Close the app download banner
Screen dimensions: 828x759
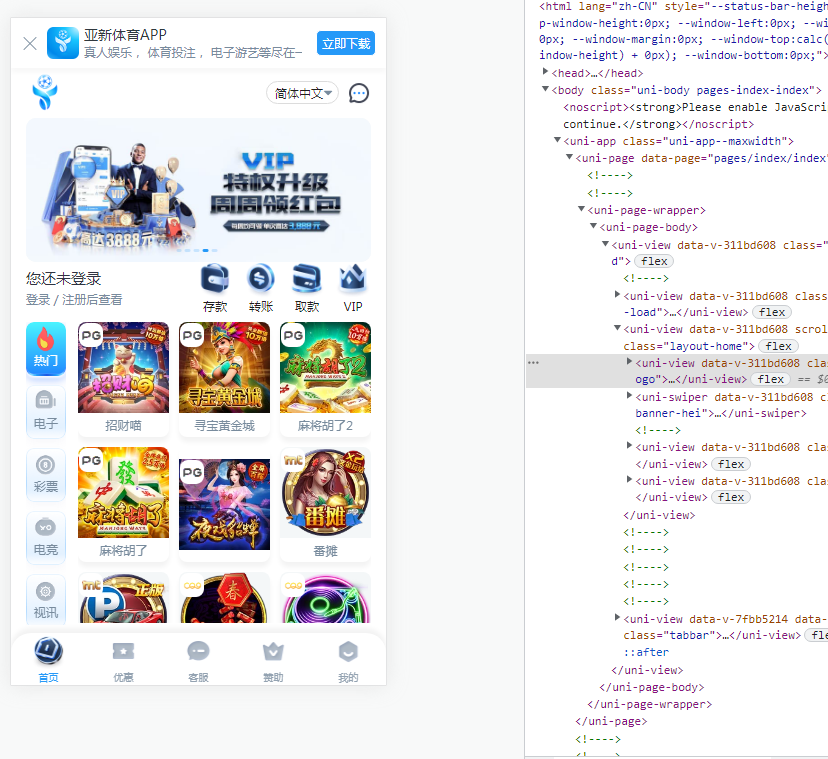30,43
